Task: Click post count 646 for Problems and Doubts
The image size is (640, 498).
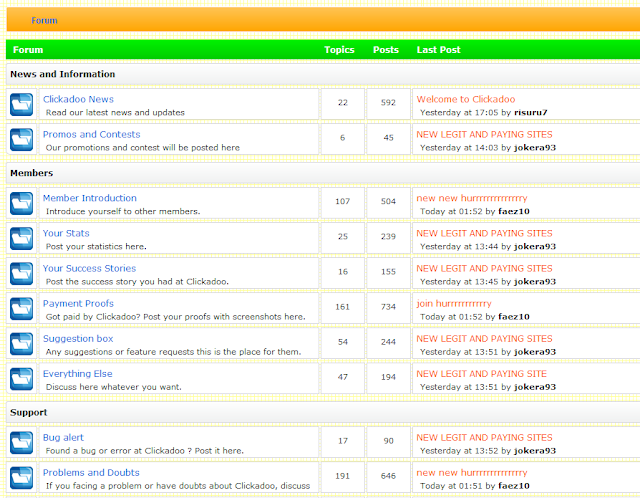Action: click(388, 476)
